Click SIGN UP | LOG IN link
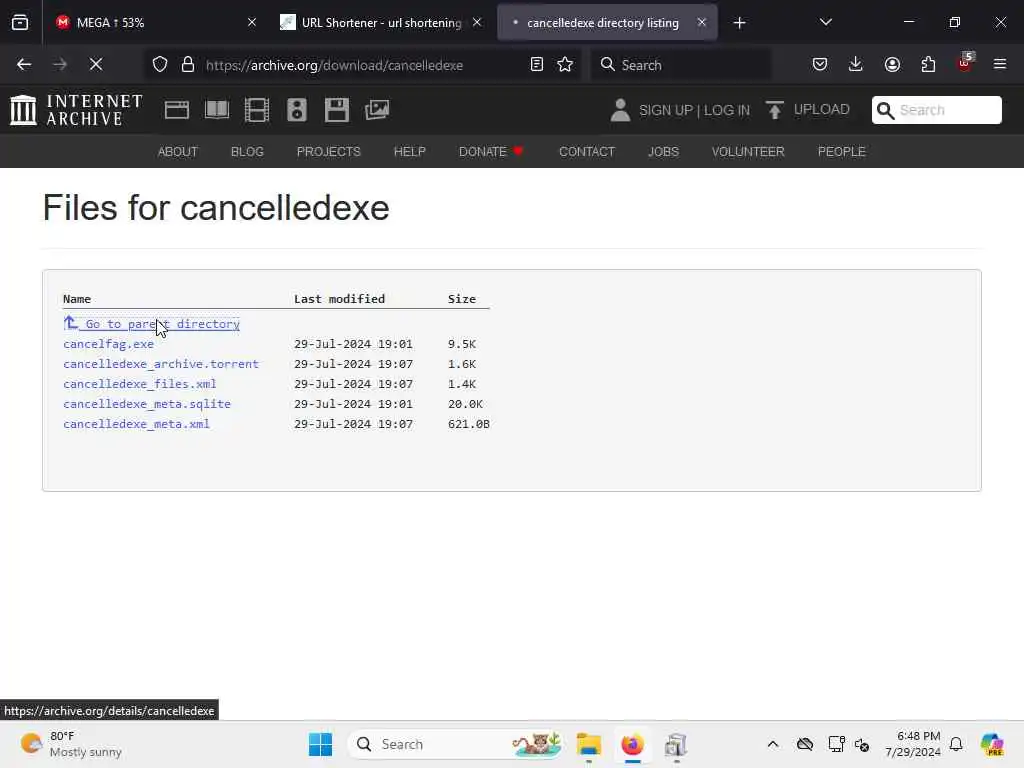 [x=694, y=110]
